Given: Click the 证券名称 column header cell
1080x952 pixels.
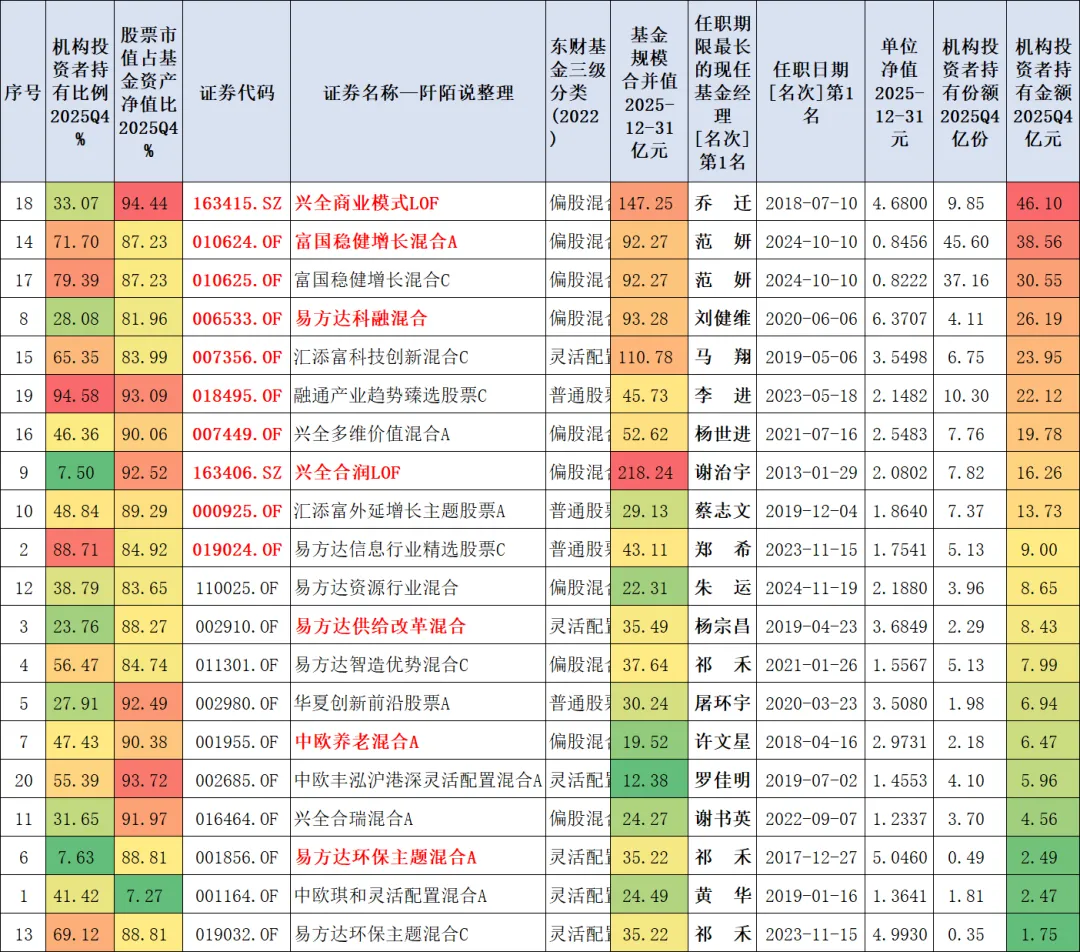Looking at the screenshot, I should pyautogui.click(x=417, y=92).
